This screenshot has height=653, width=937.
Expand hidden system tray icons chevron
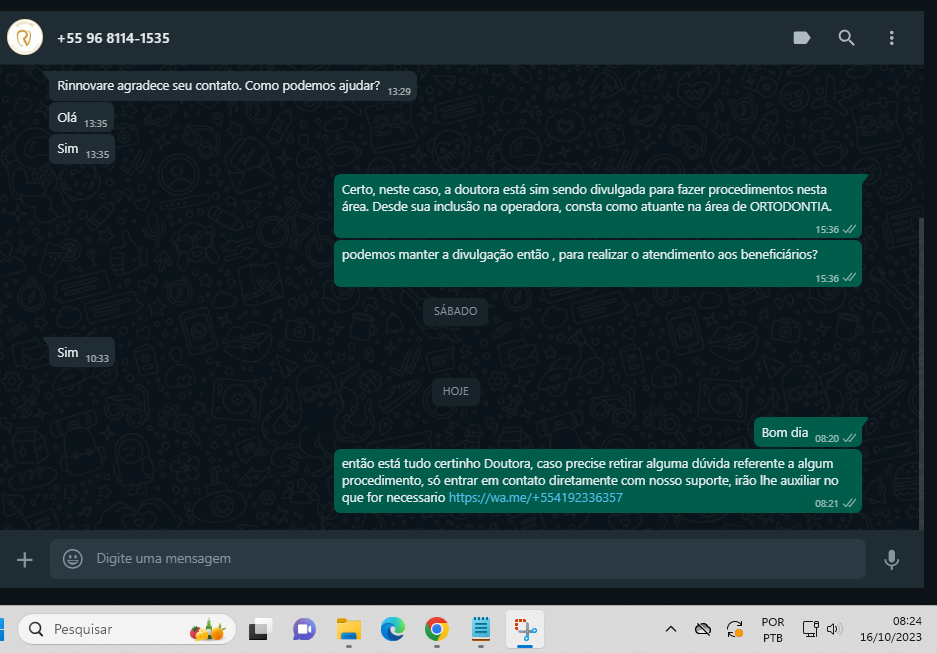671,629
